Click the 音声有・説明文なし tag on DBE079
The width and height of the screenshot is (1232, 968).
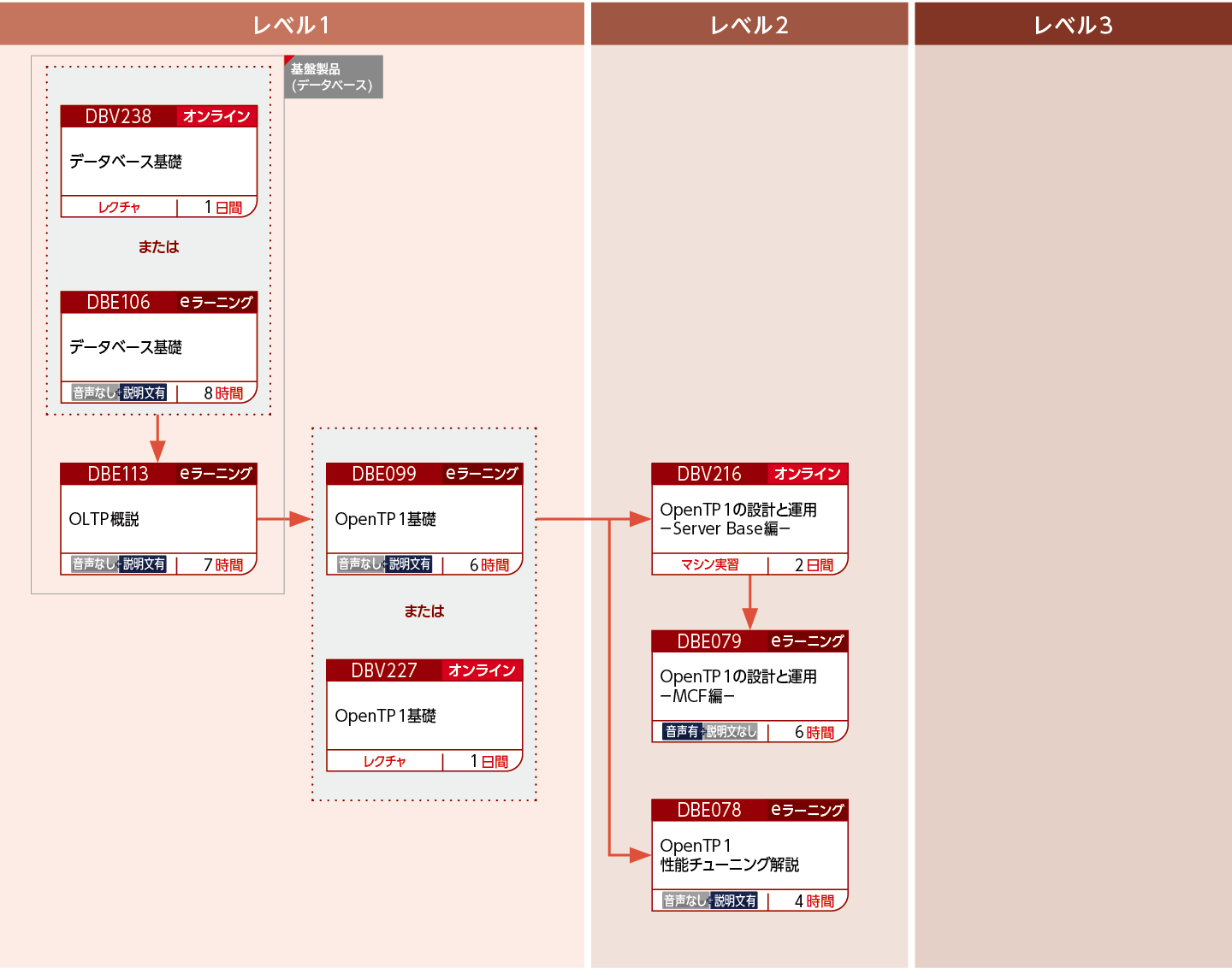pyautogui.click(x=710, y=732)
